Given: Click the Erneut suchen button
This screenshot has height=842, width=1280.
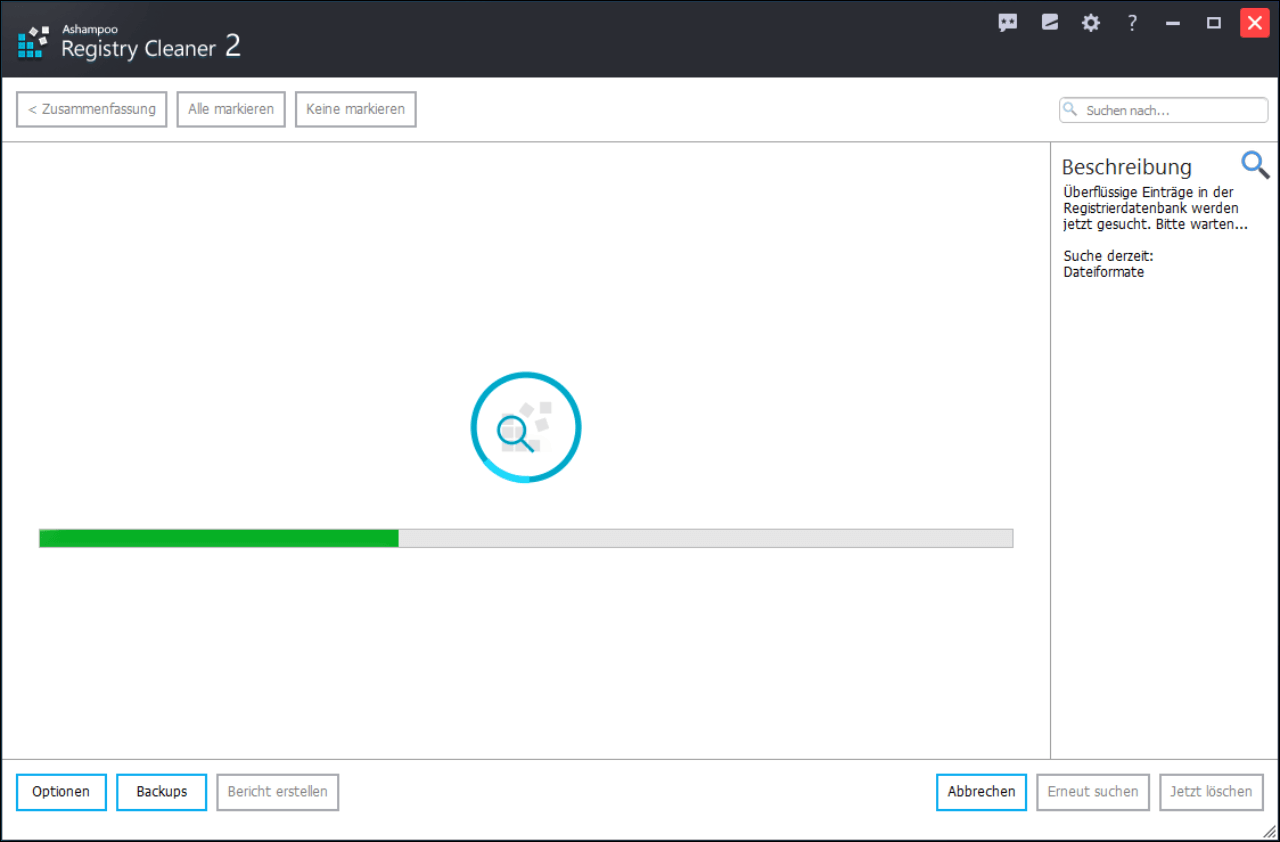Looking at the screenshot, I should tap(1093, 792).
